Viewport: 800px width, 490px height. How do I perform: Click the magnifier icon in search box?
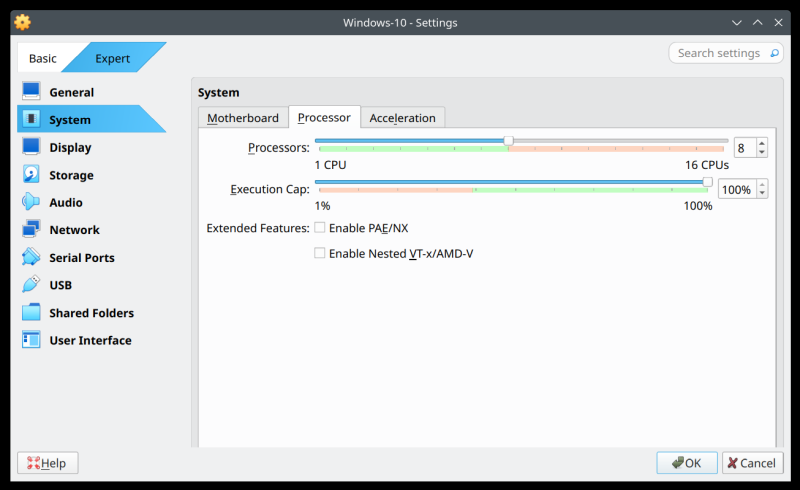point(774,53)
